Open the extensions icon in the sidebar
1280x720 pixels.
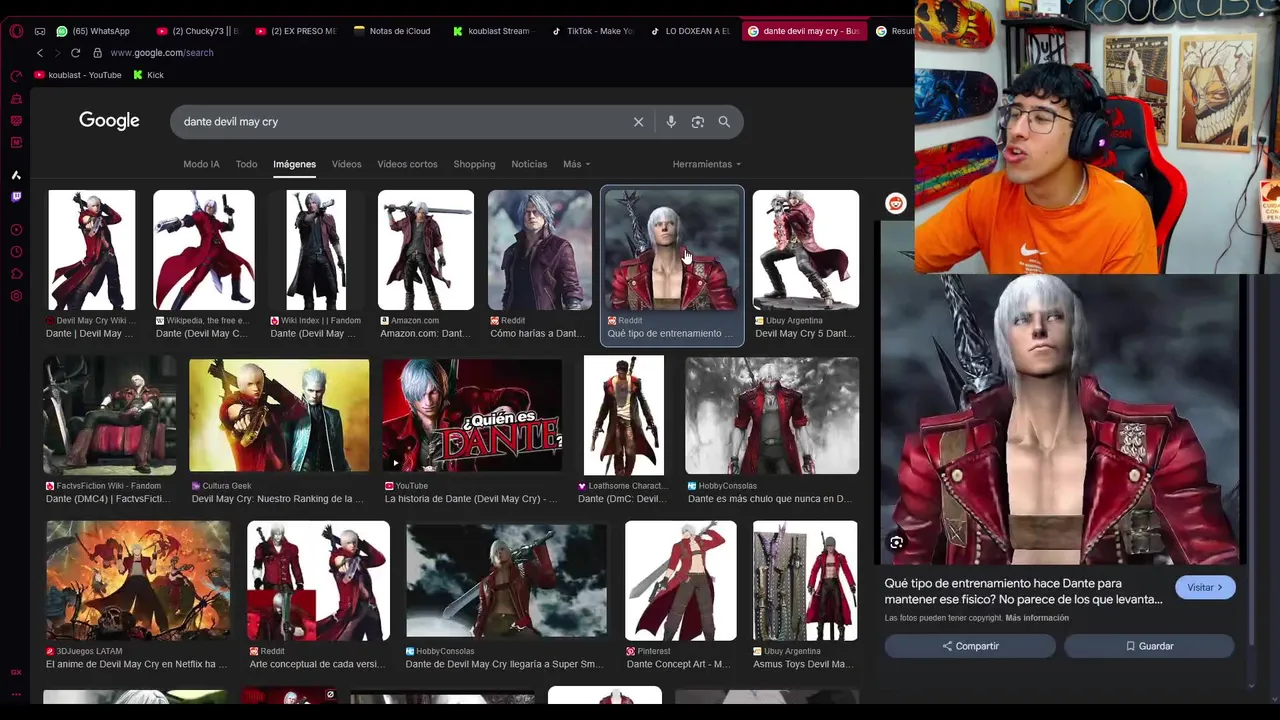(16, 274)
